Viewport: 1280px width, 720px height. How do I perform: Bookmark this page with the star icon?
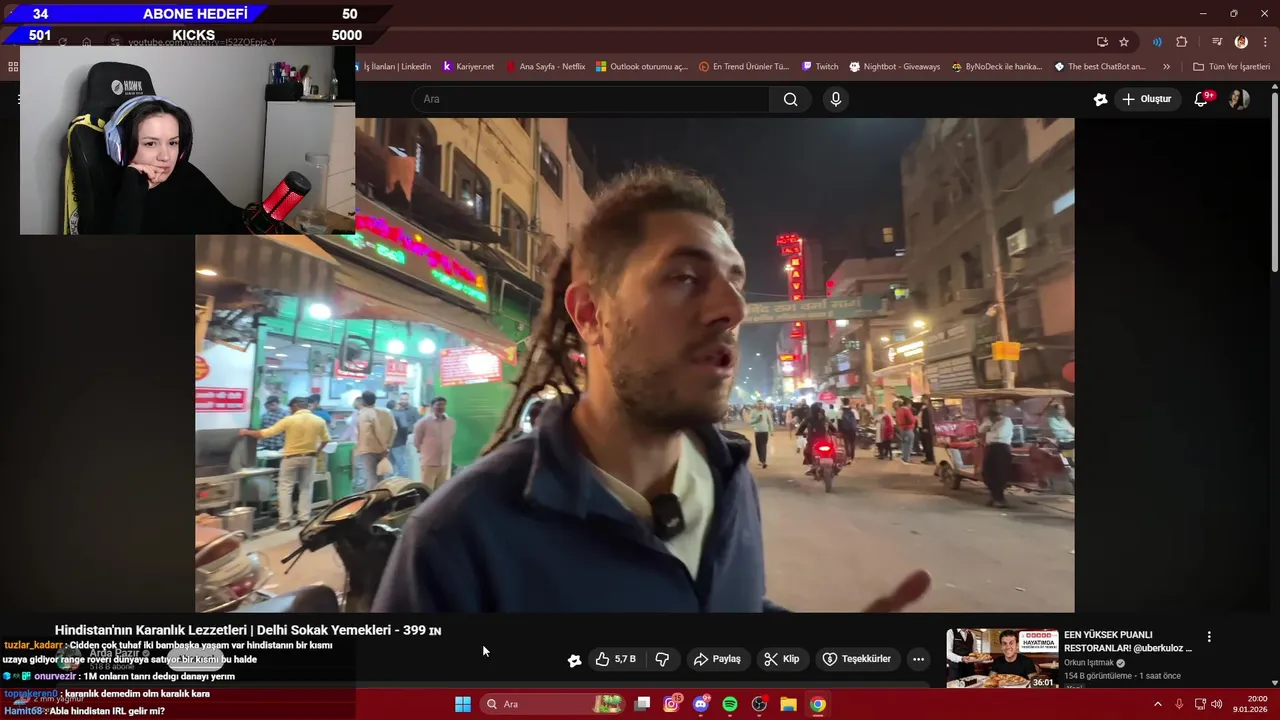click(x=1124, y=42)
